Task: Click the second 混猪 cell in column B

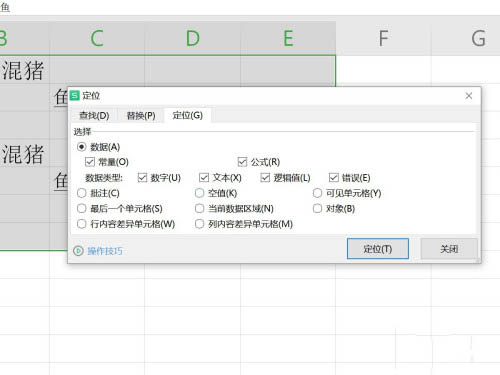Action: tap(25, 153)
